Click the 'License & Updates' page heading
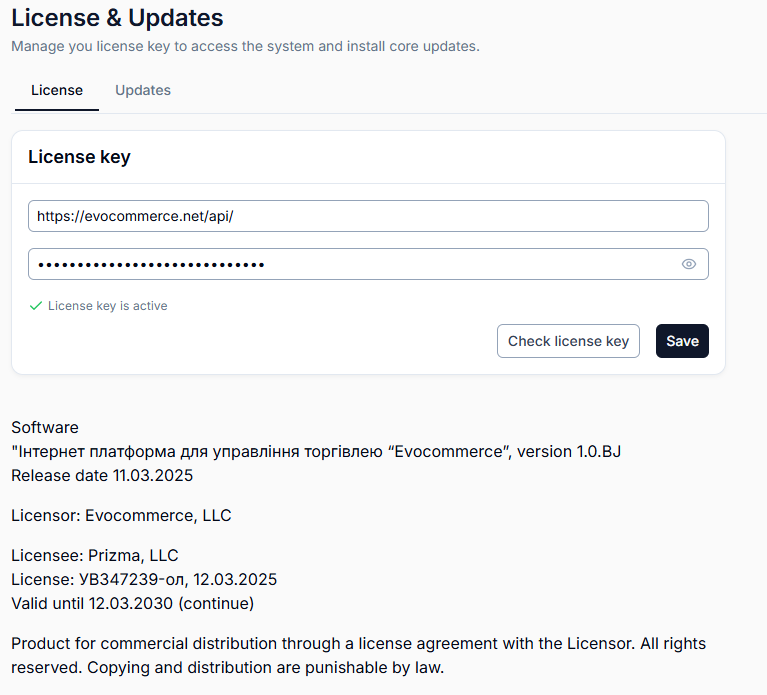 point(117,18)
